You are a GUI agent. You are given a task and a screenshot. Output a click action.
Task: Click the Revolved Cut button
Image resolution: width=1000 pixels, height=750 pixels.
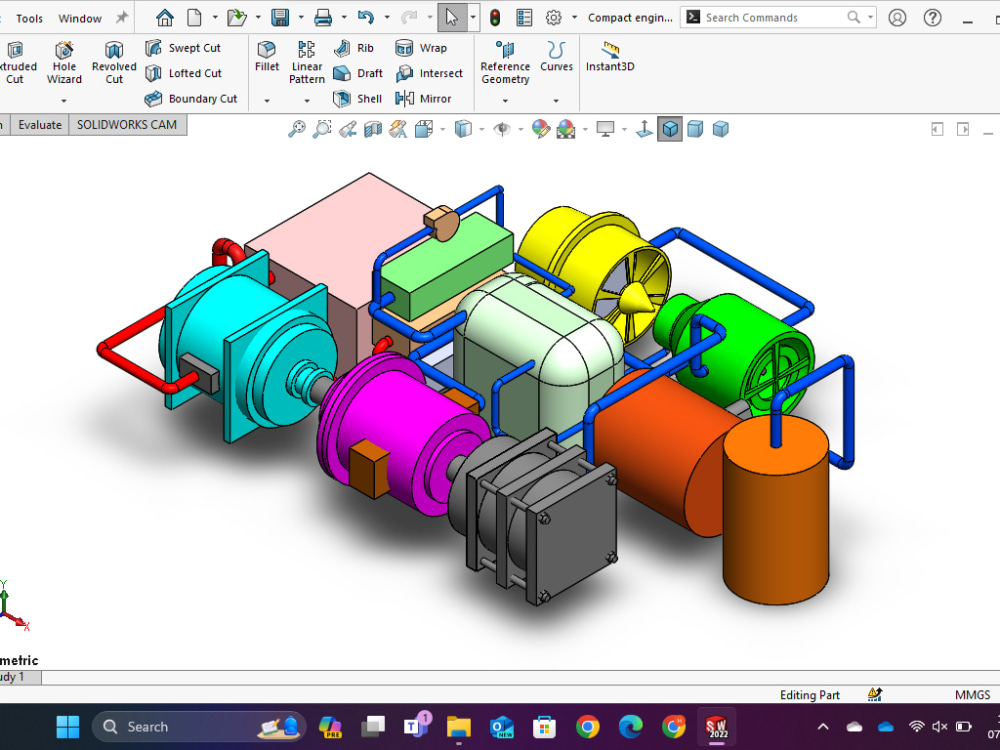113,60
